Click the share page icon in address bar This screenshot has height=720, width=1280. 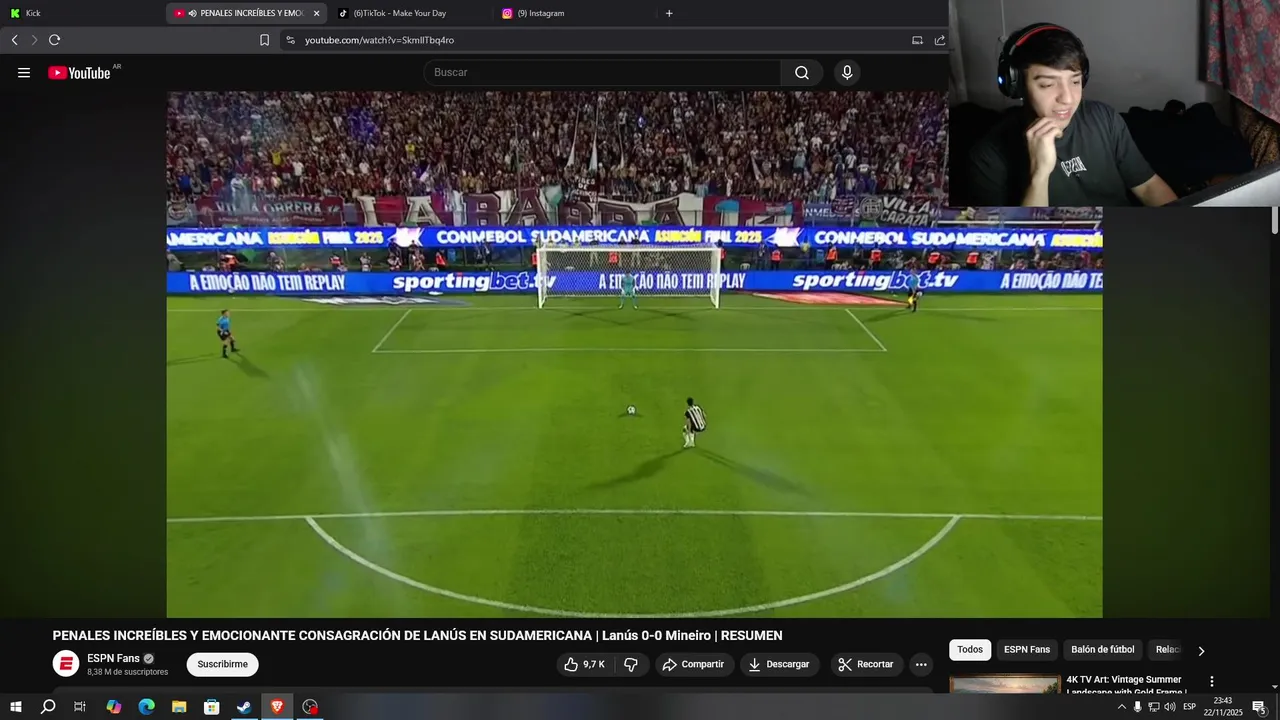[x=940, y=40]
